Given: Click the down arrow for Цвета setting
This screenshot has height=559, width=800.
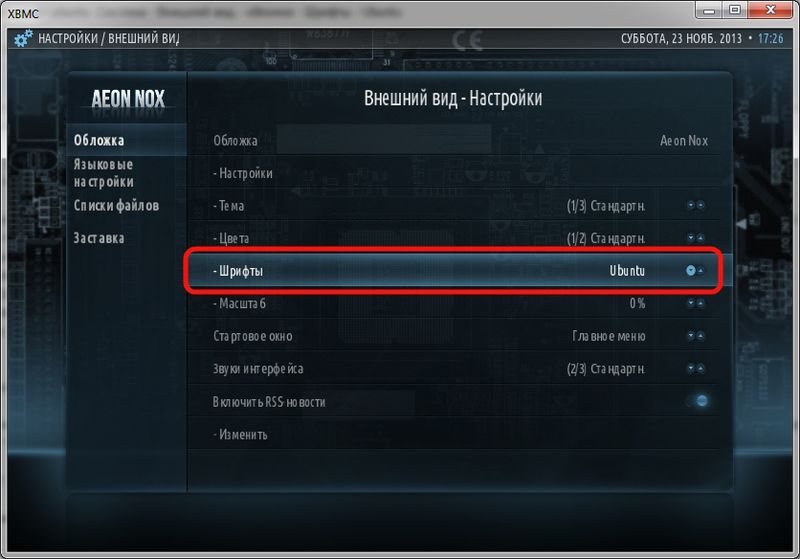Looking at the screenshot, I should [x=691, y=238].
